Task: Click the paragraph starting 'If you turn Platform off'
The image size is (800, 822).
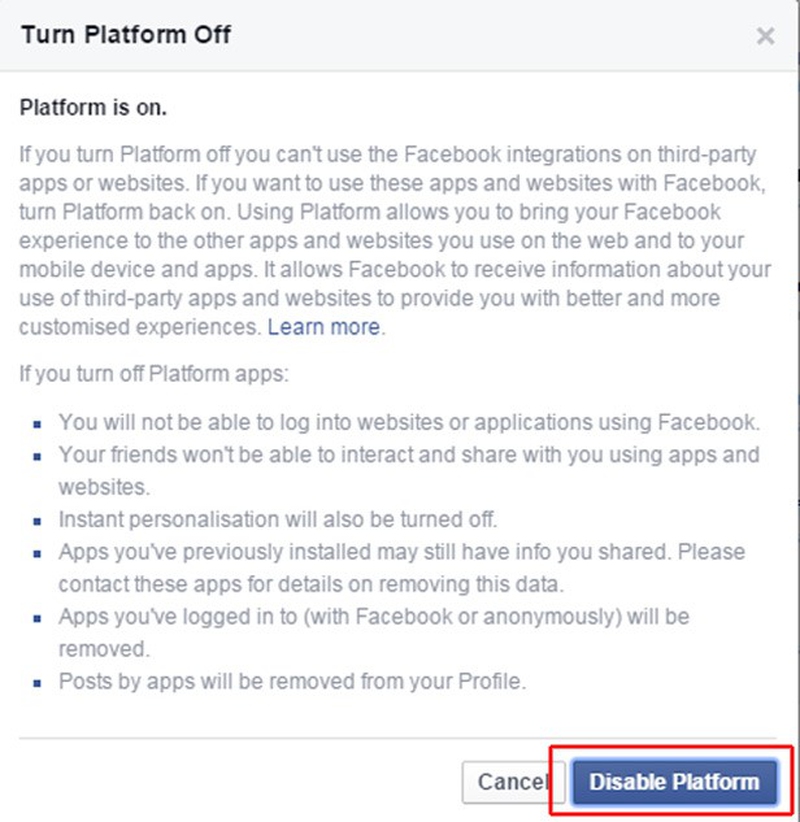Action: click(x=395, y=241)
